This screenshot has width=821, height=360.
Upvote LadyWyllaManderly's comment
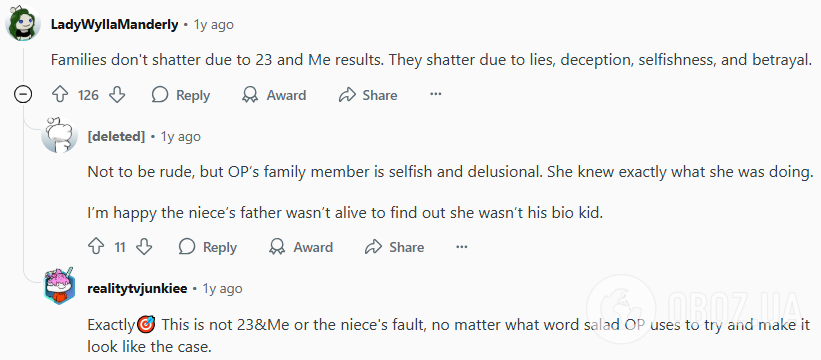pyautogui.click(x=60, y=95)
